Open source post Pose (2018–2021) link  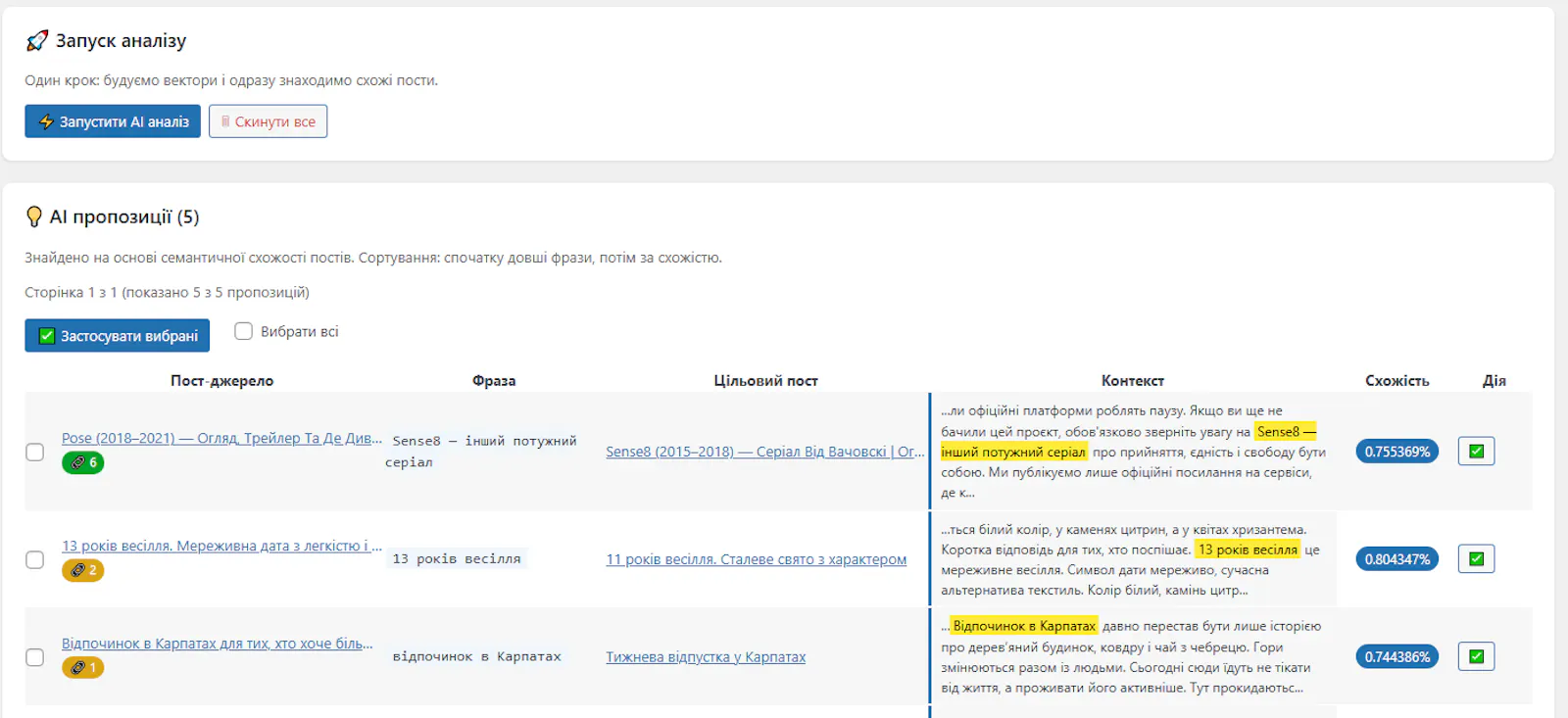point(221,438)
